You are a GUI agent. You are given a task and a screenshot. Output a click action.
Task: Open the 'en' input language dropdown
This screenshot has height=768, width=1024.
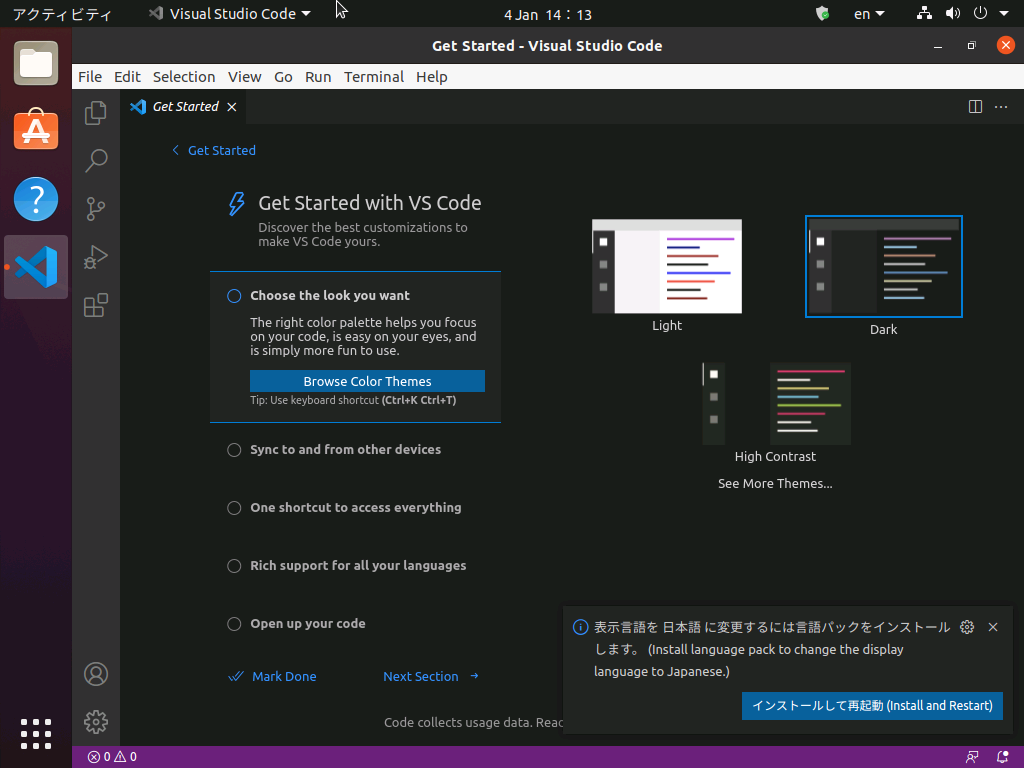tap(869, 14)
